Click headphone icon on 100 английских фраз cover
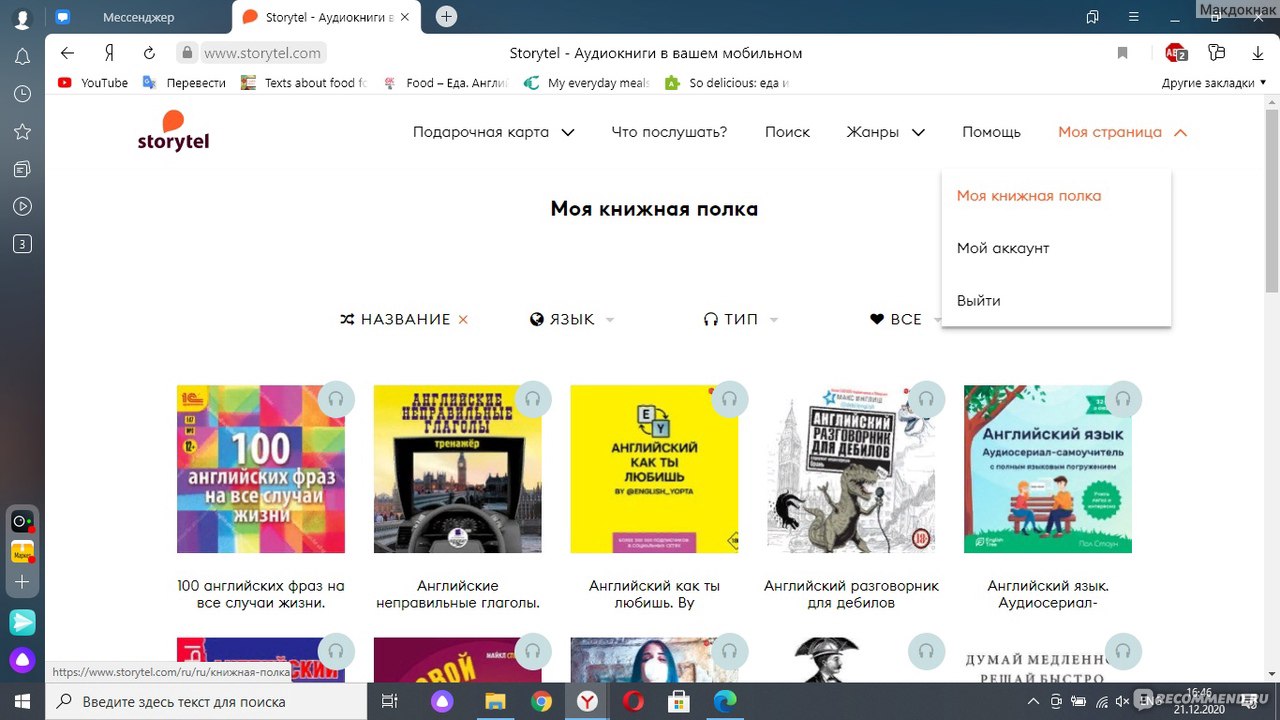1280x720 pixels. pyautogui.click(x=335, y=398)
